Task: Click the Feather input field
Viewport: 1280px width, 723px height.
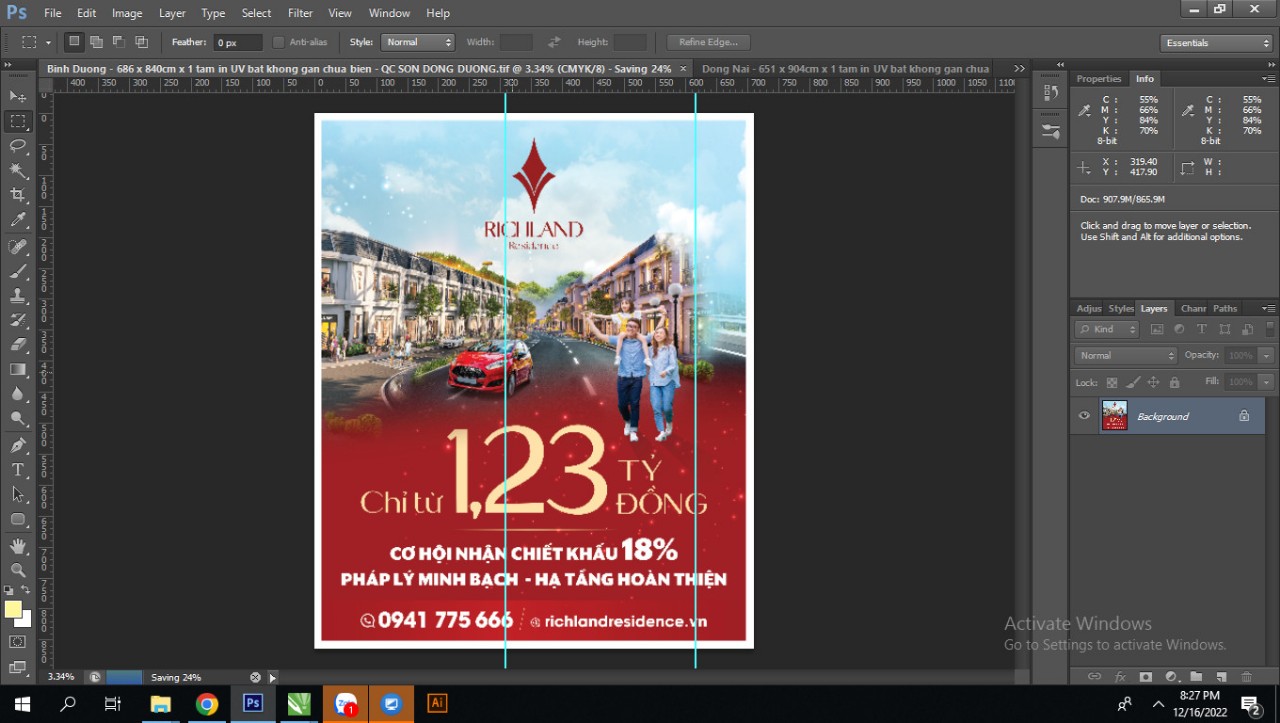Action: 238,42
